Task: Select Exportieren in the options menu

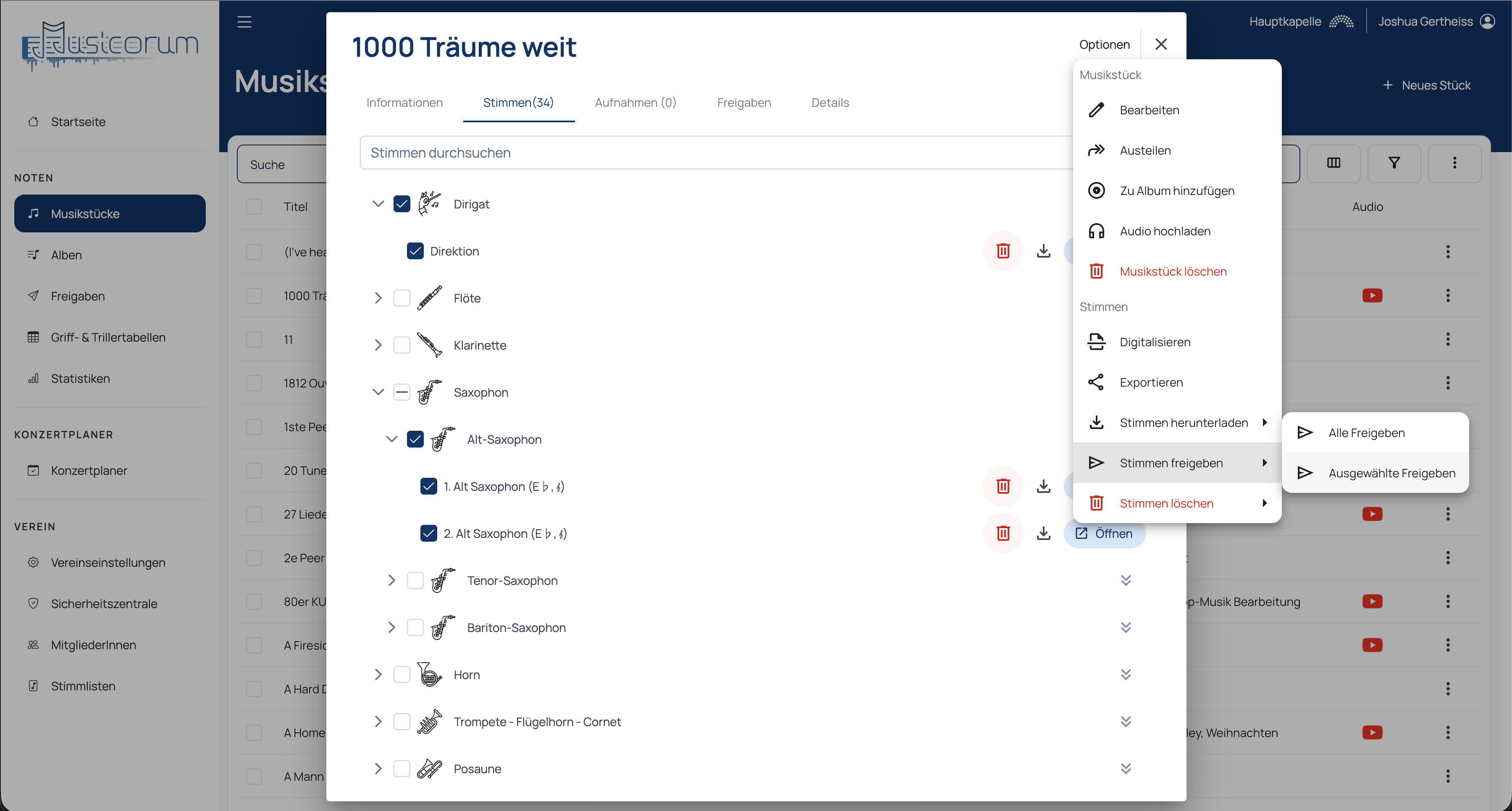Action: tap(1150, 382)
